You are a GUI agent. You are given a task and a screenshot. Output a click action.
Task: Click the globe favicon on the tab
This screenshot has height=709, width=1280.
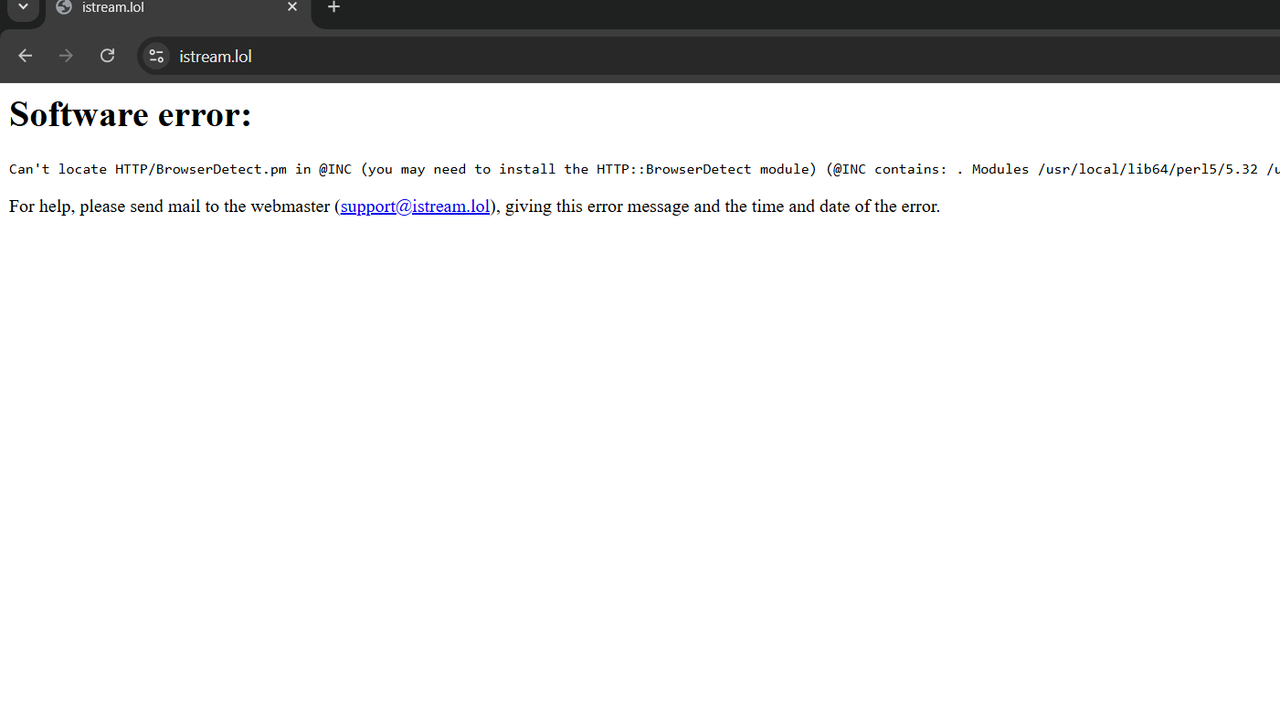[64, 7]
